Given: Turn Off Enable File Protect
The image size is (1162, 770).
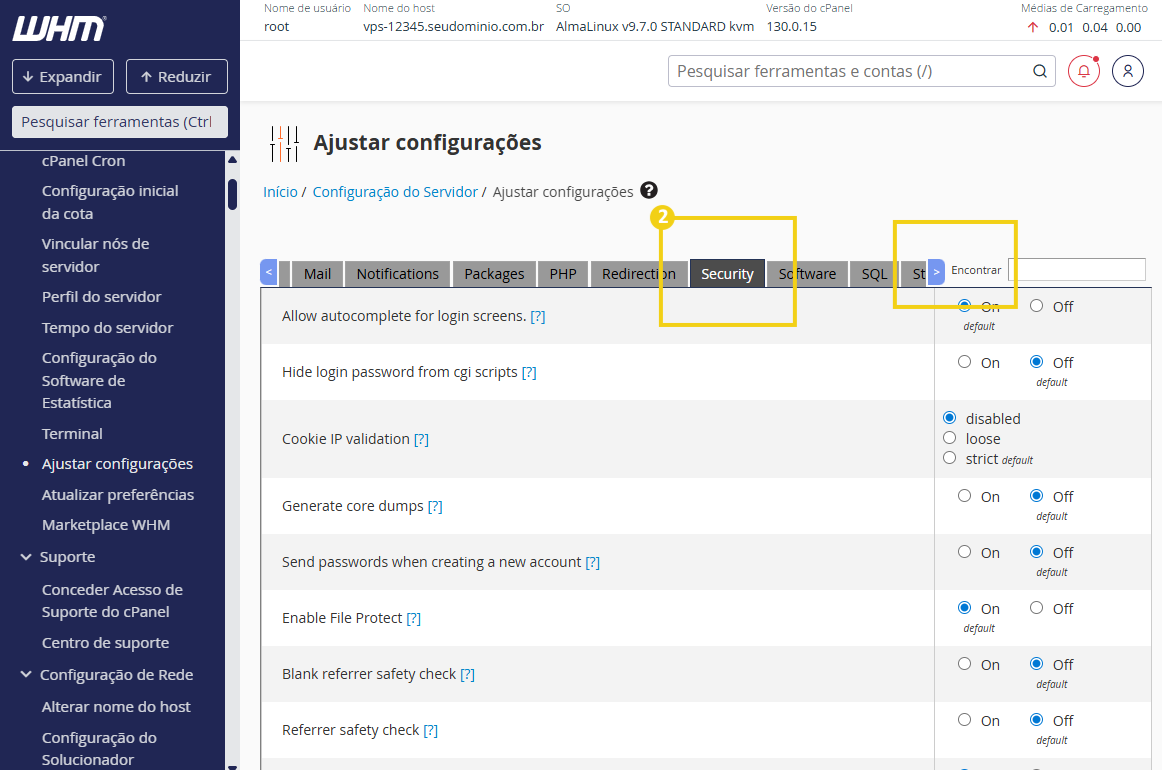Looking at the screenshot, I should coord(1037,607).
